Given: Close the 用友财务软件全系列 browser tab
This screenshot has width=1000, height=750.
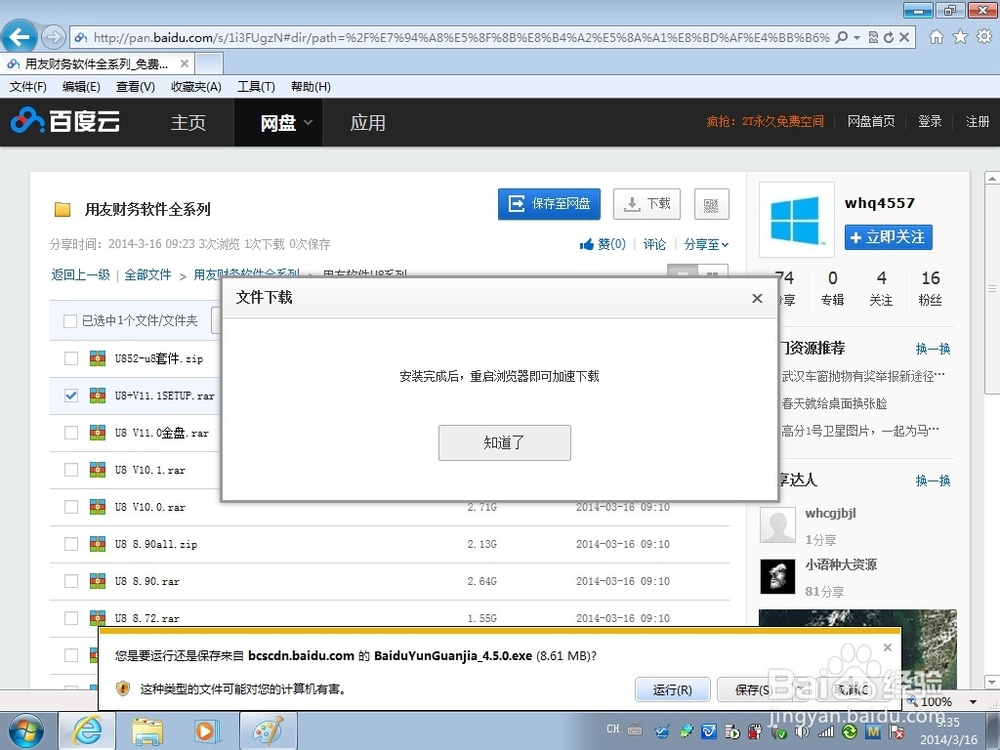Looking at the screenshot, I should tap(184, 64).
